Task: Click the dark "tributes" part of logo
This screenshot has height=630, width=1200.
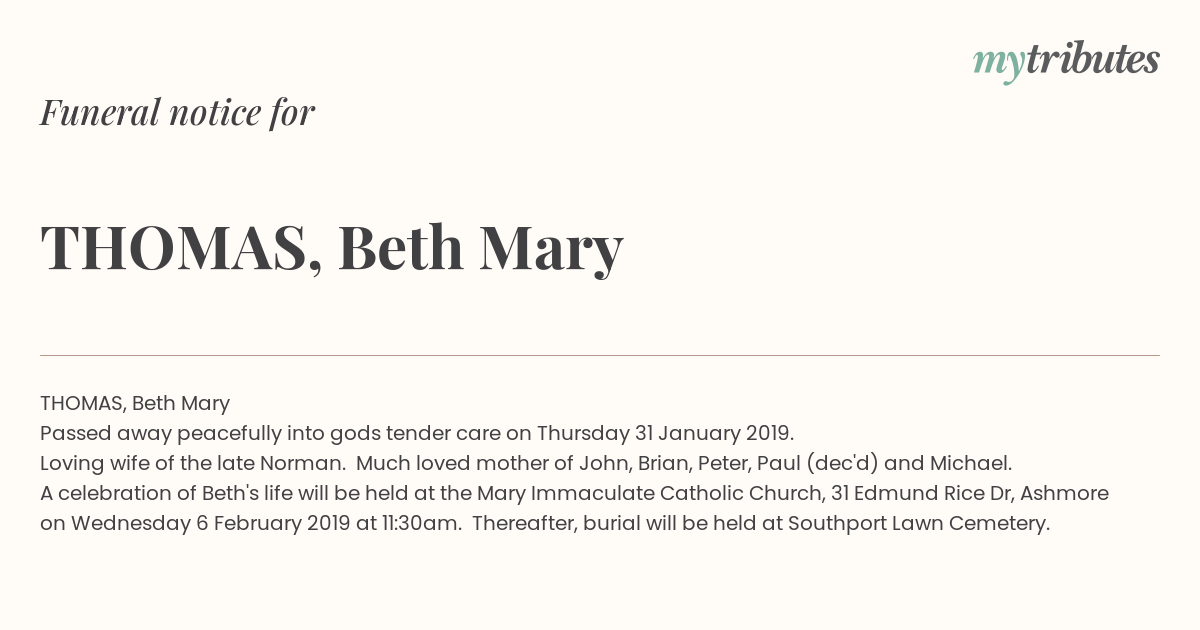Action: click(1093, 60)
